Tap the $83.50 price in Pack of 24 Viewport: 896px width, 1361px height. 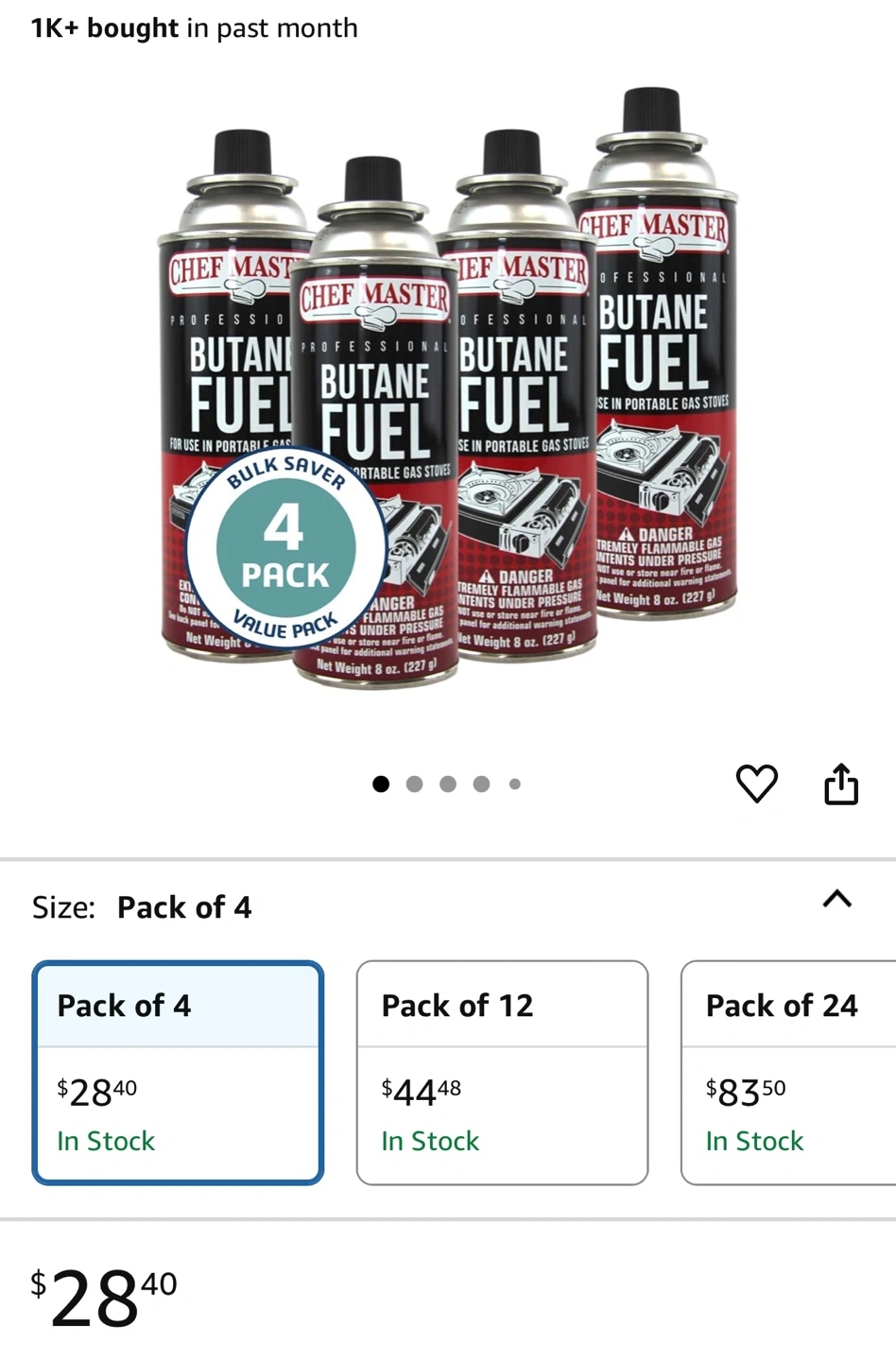pos(746,1092)
